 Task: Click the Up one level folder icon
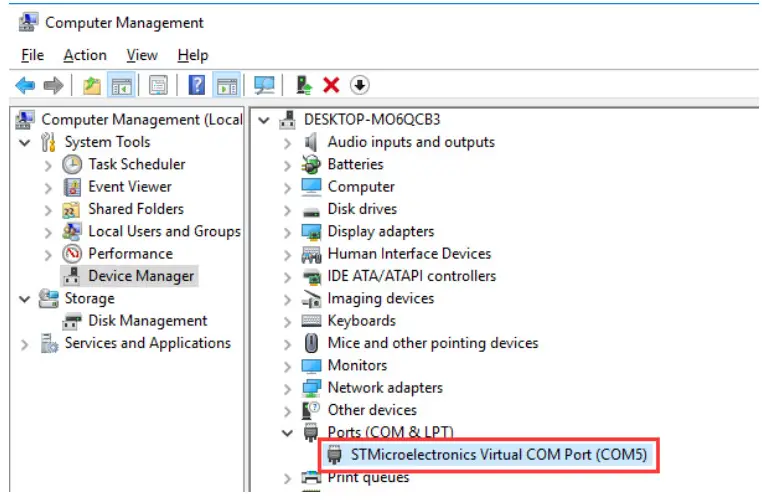click(91, 86)
